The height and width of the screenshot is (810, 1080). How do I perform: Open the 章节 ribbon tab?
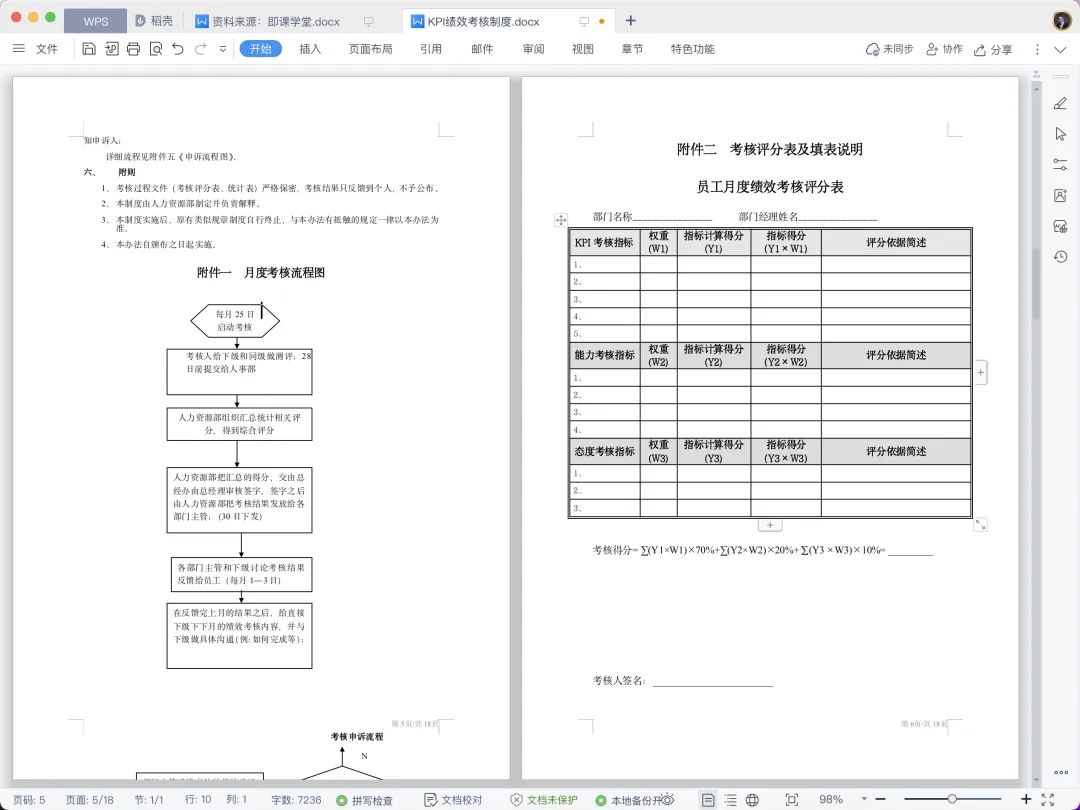click(632, 49)
